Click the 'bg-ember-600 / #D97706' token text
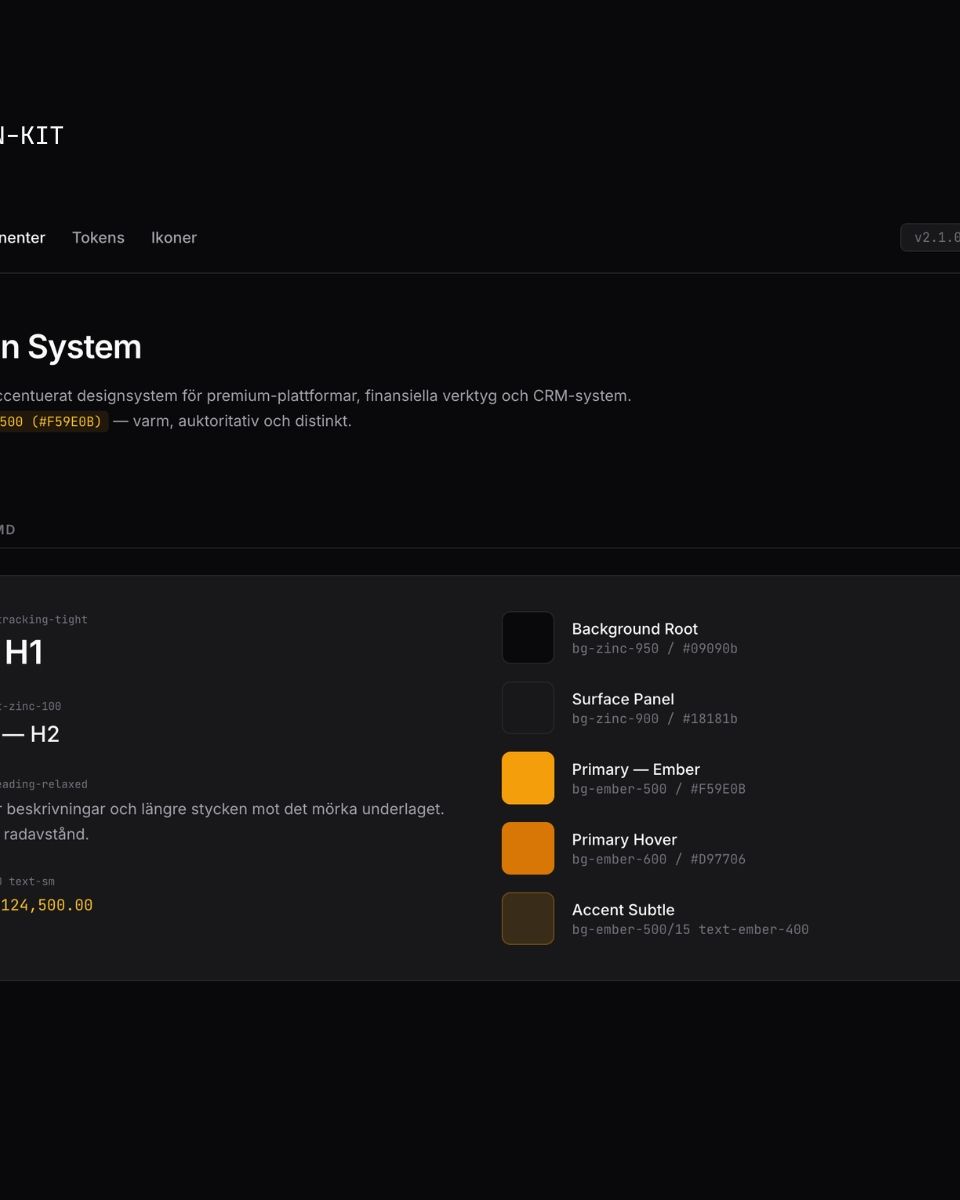 pyautogui.click(x=659, y=859)
